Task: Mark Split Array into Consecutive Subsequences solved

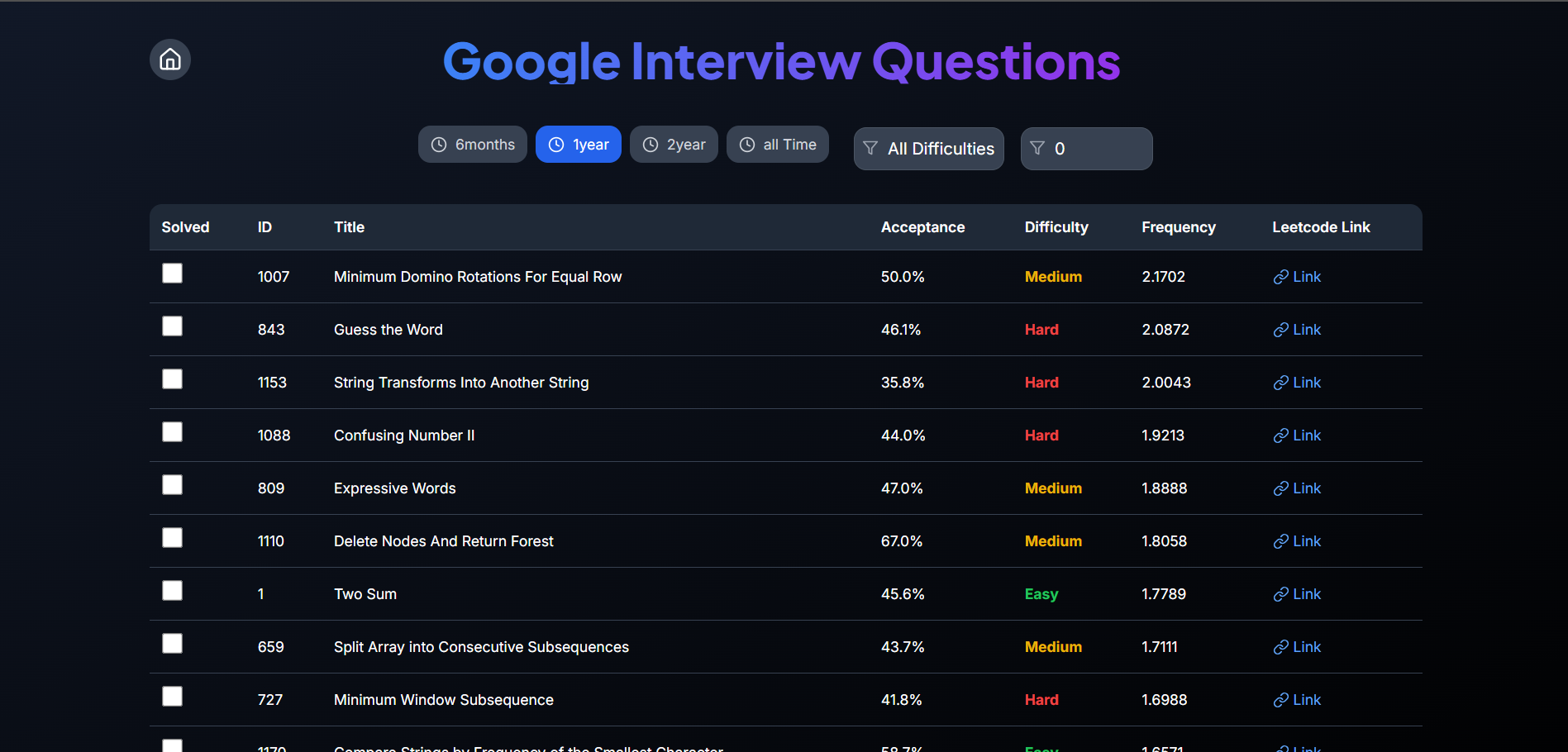Action: click(x=172, y=644)
